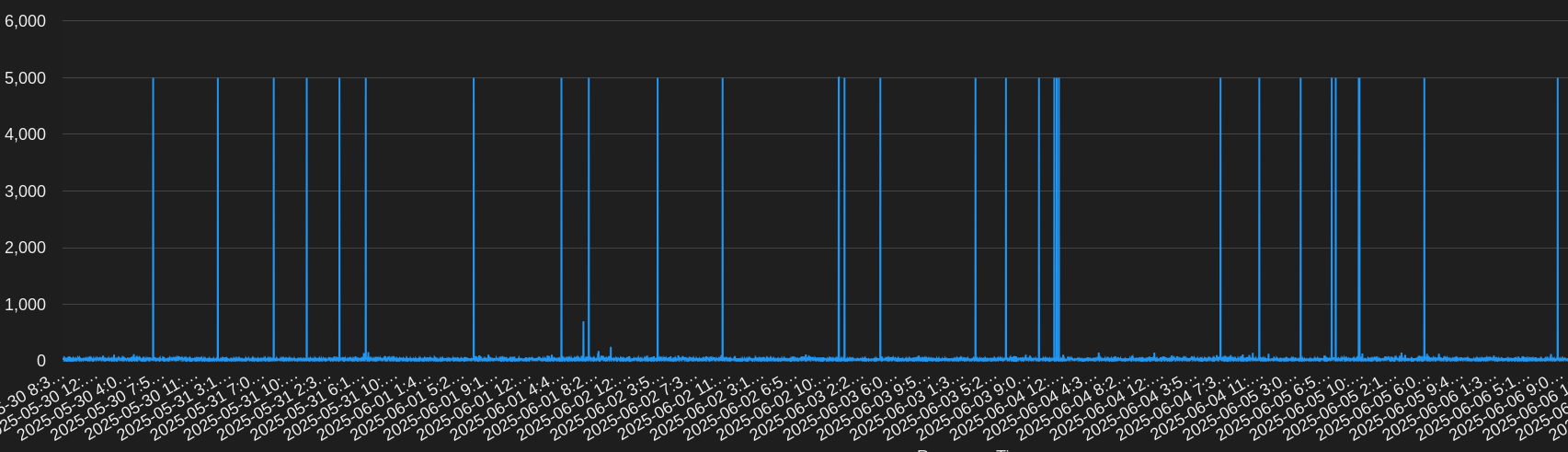Click the 0 y-axis label
Screen dimensions: 1568x452
pos(41,361)
